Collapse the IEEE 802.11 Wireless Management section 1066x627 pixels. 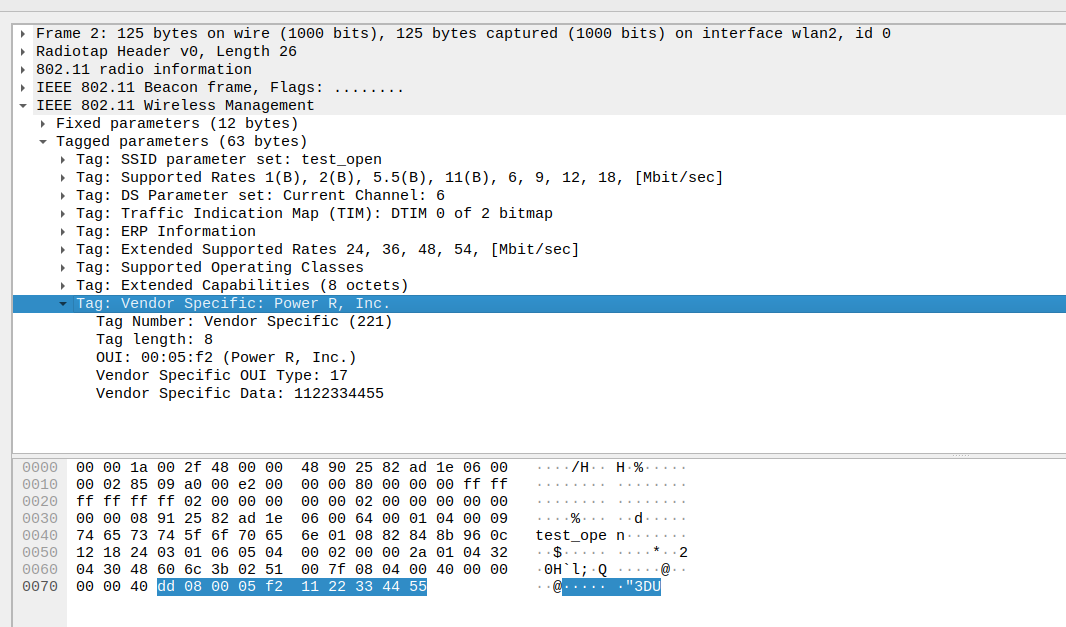(x=23, y=106)
